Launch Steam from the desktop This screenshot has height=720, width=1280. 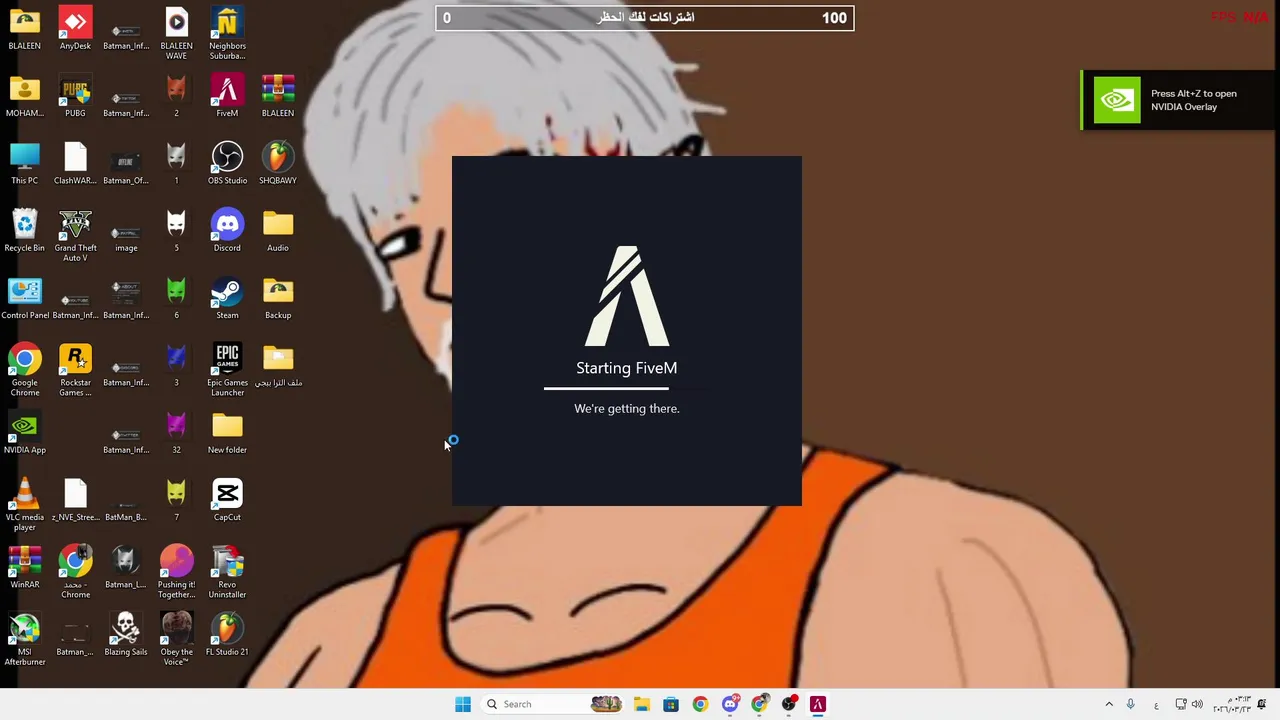click(x=227, y=298)
